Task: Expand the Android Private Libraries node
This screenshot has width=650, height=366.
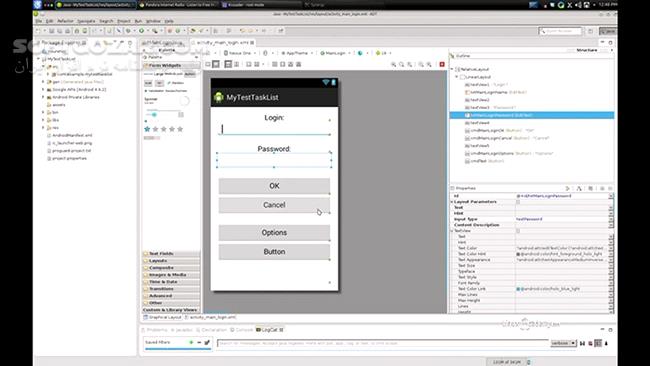Action: coord(43,97)
